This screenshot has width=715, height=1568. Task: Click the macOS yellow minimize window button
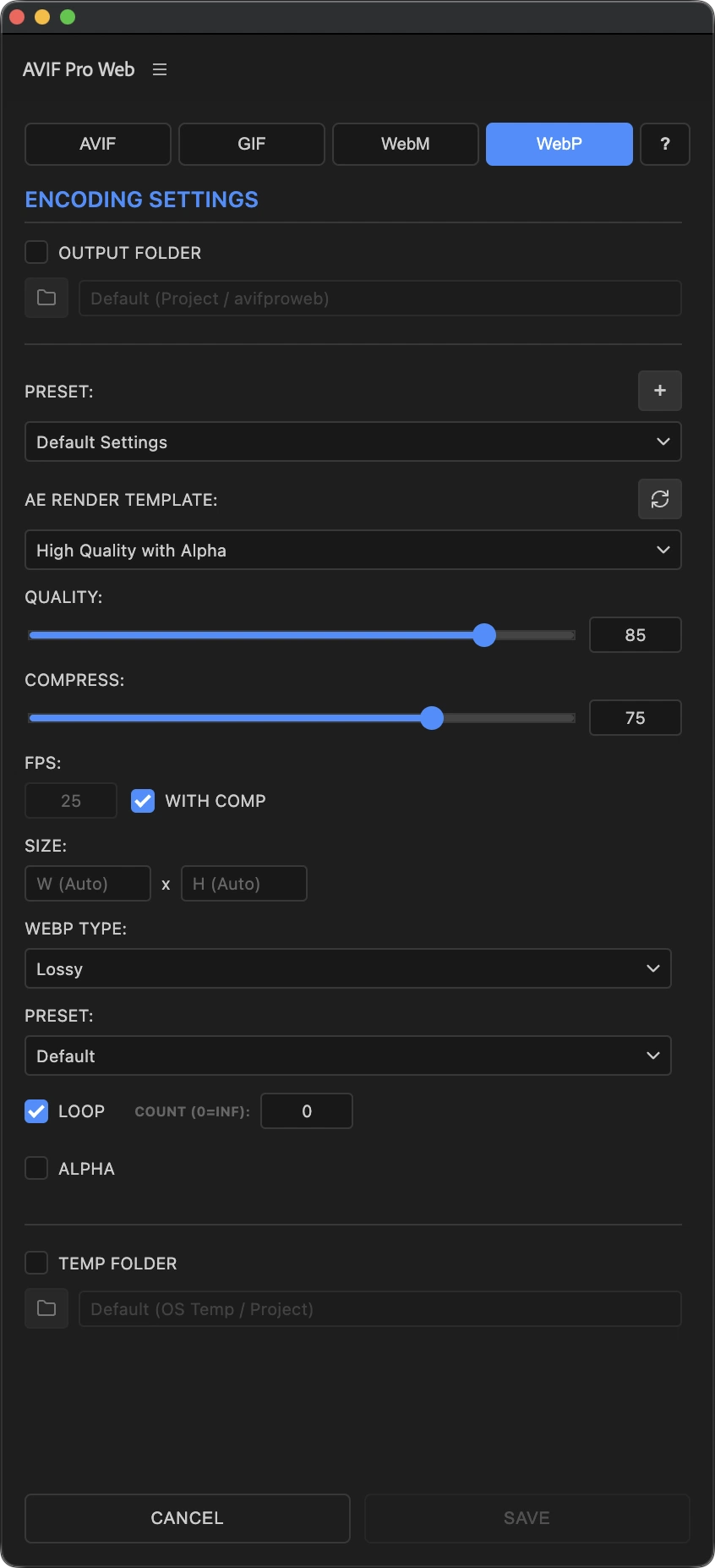[42, 17]
